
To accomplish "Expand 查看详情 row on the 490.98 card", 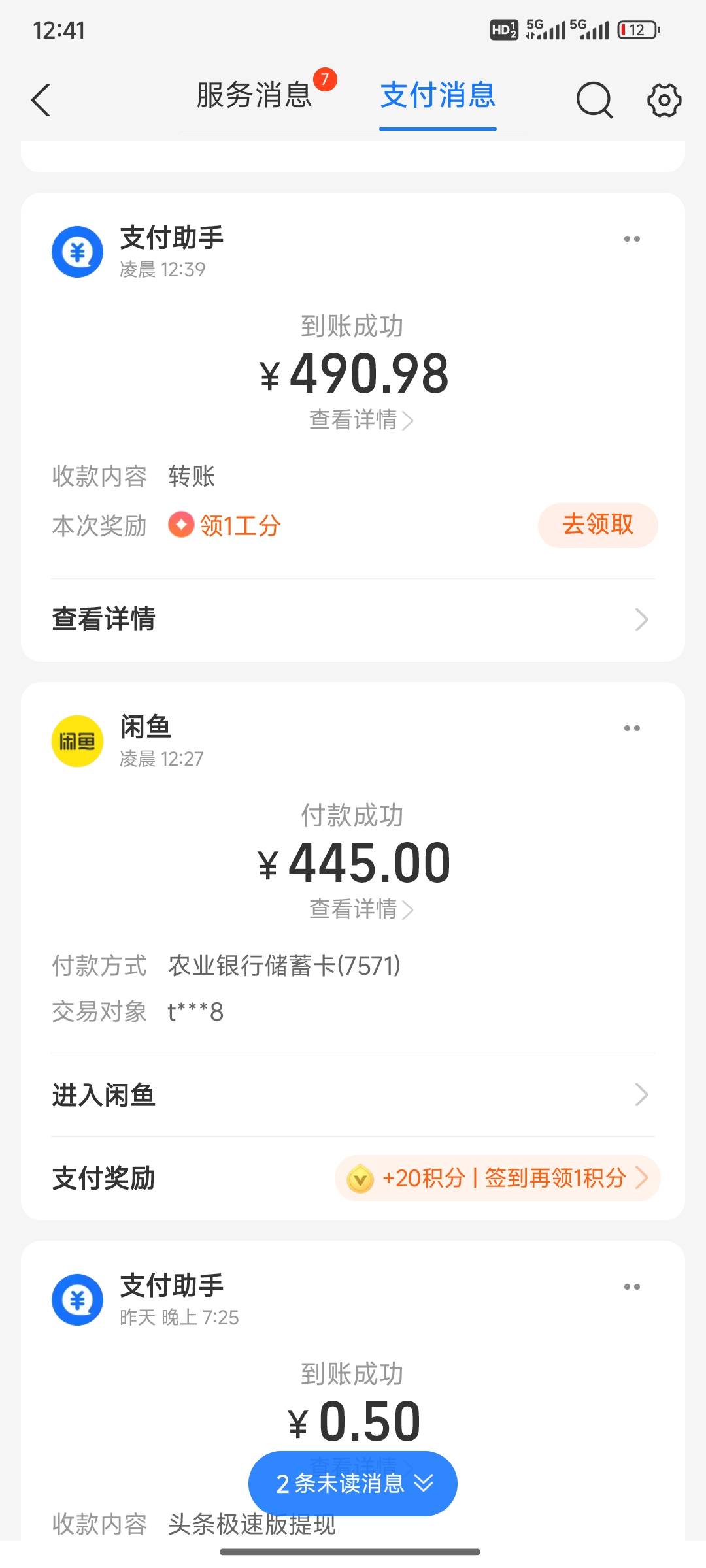I will point(353,619).
